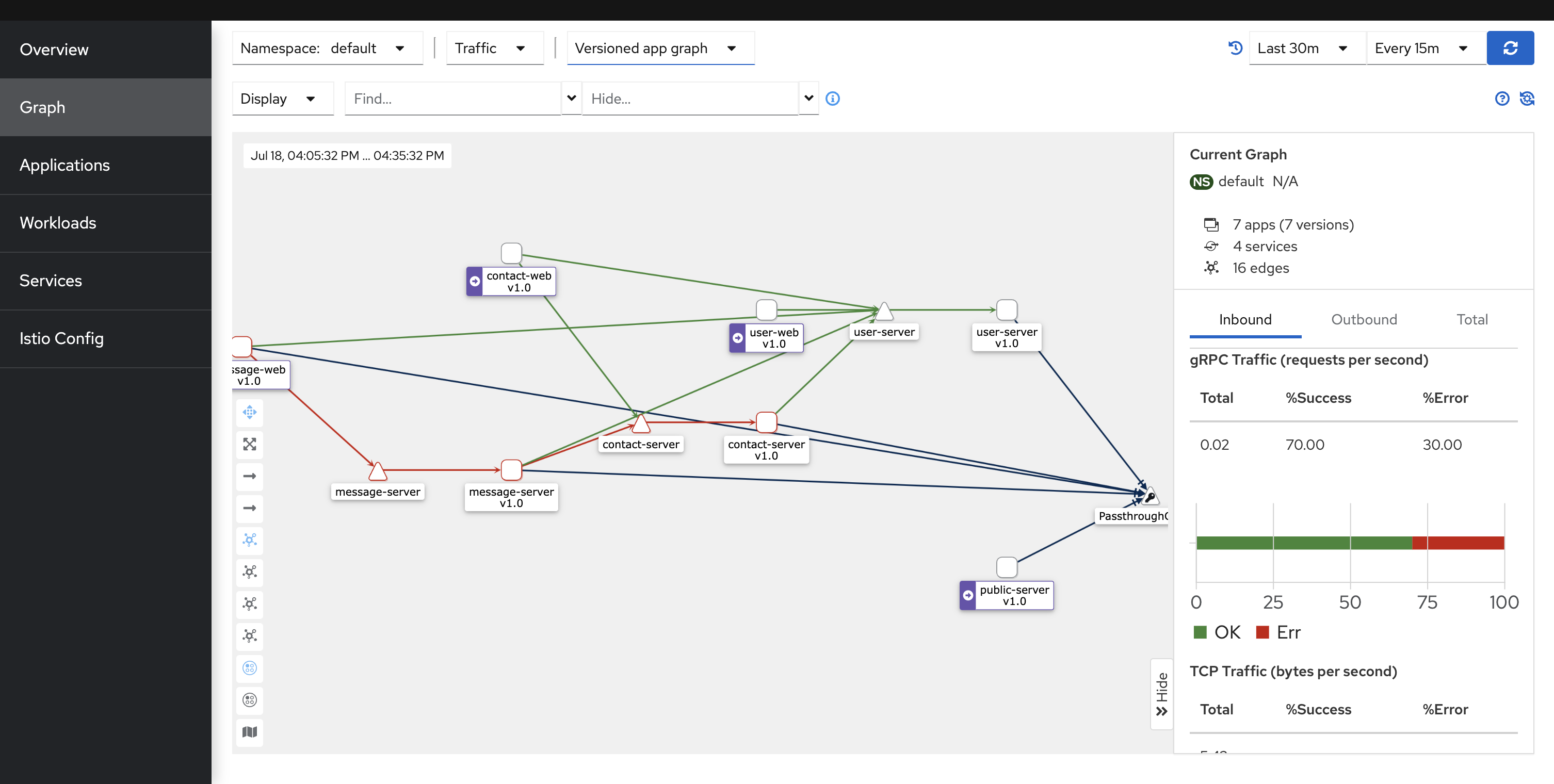Image resolution: width=1554 pixels, height=784 pixels.
Task: Select the message-web v1.0 red node
Action: (x=241, y=347)
